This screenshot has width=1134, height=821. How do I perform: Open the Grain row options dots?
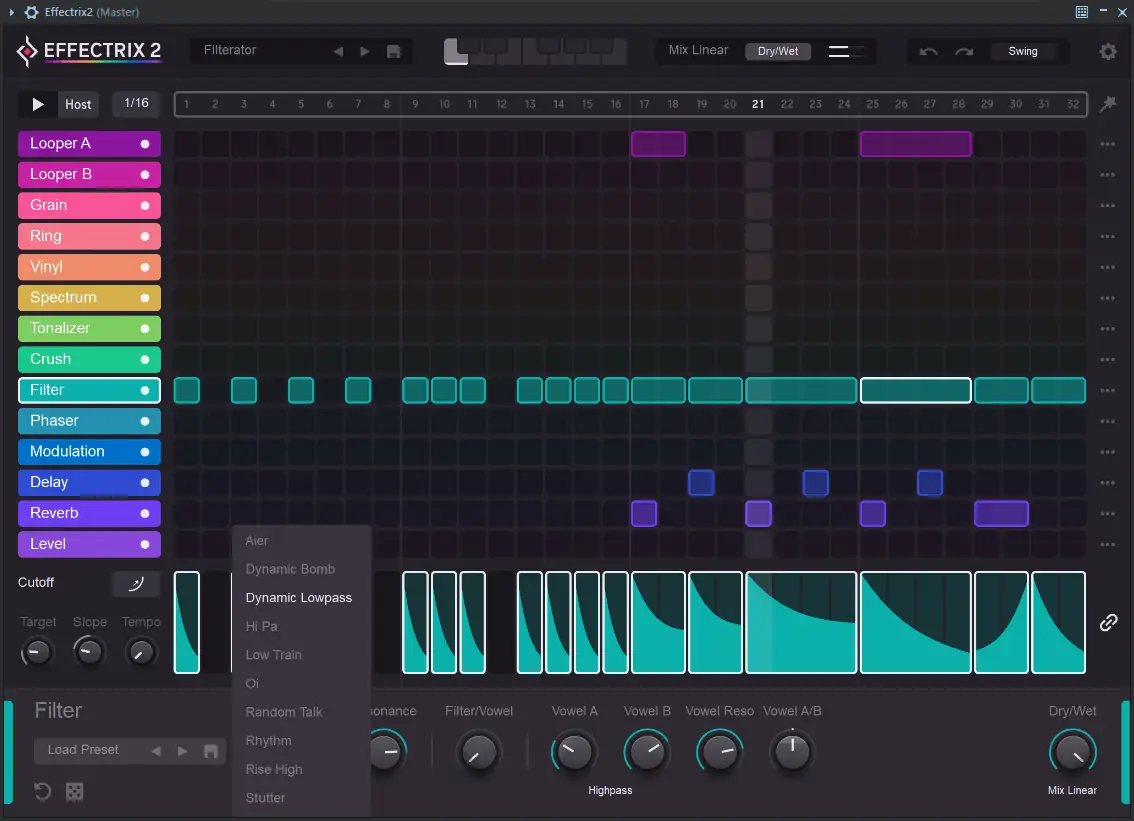pyautogui.click(x=1107, y=205)
